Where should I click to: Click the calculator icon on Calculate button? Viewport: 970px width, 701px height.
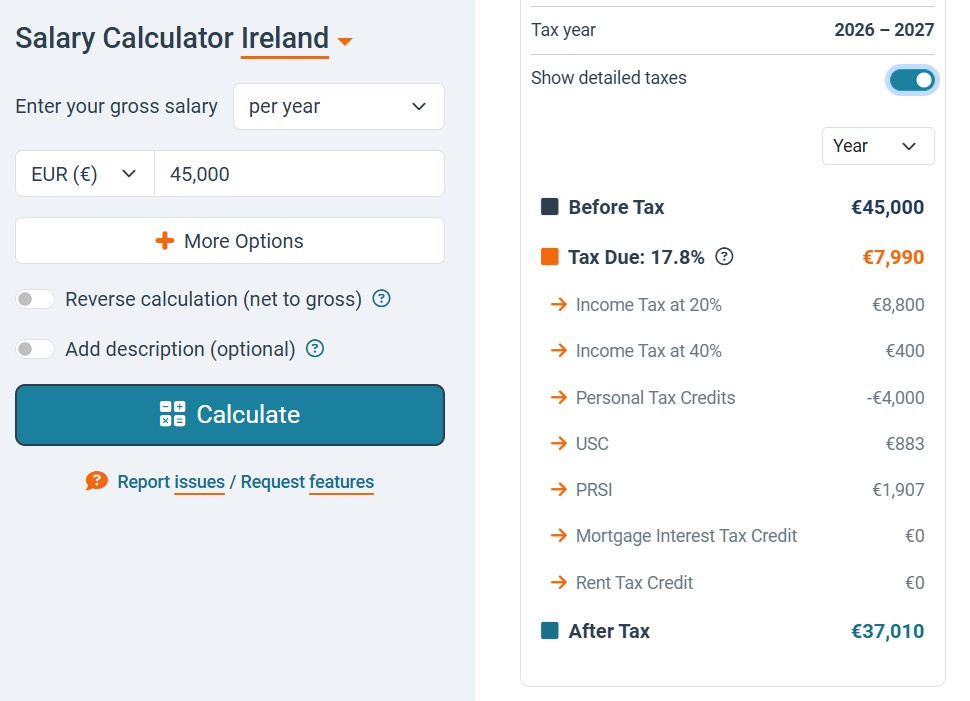tap(172, 414)
